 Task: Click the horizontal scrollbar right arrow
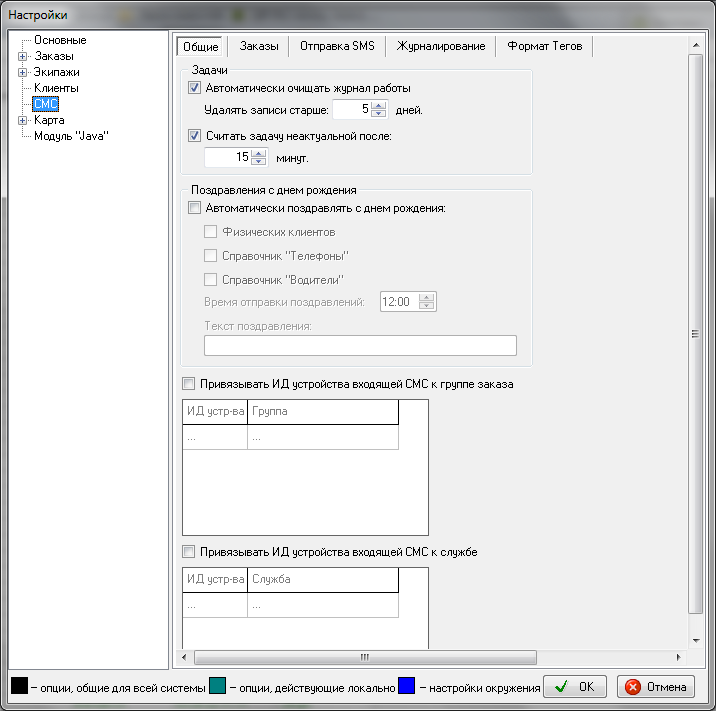pos(679,657)
